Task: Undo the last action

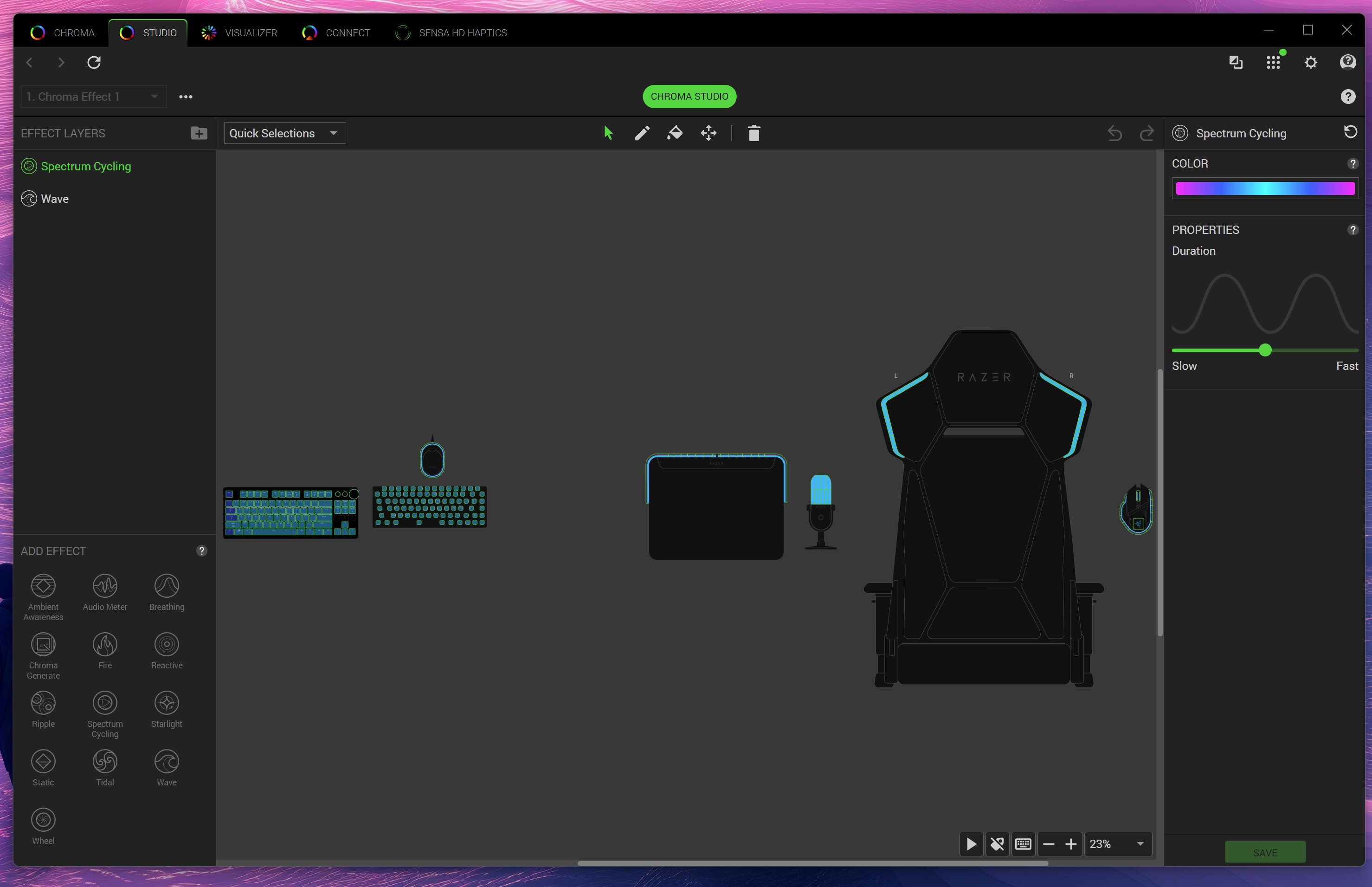Action: pos(1114,134)
